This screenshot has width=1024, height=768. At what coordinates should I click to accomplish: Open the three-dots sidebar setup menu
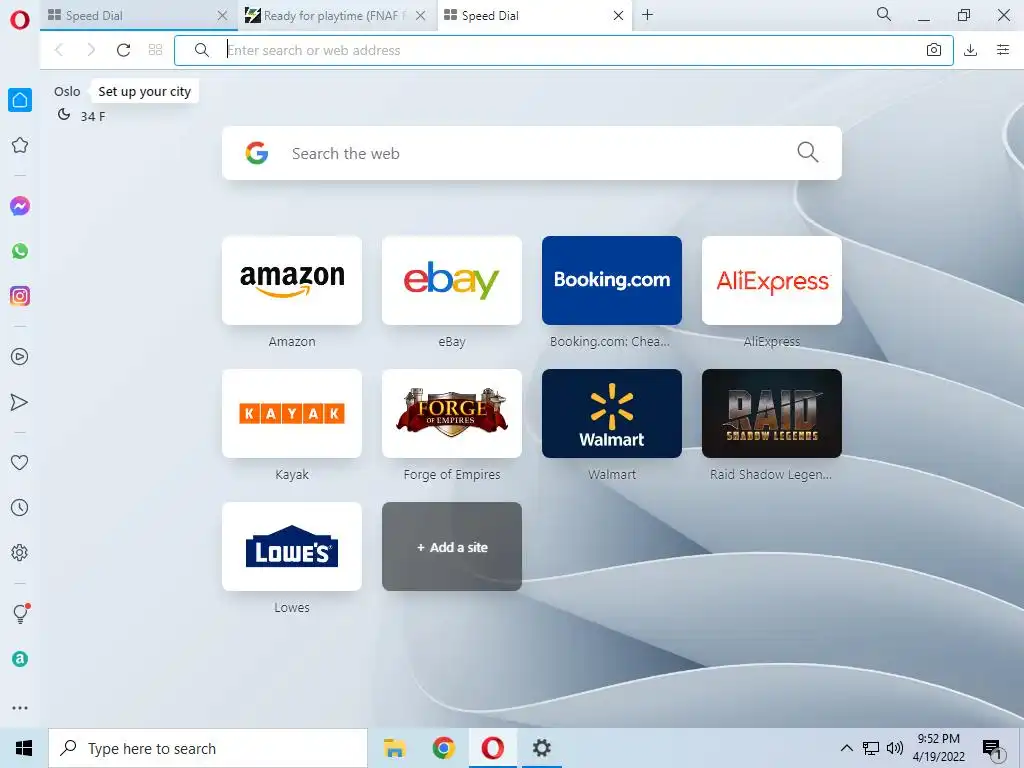pyautogui.click(x=20, y=708)
